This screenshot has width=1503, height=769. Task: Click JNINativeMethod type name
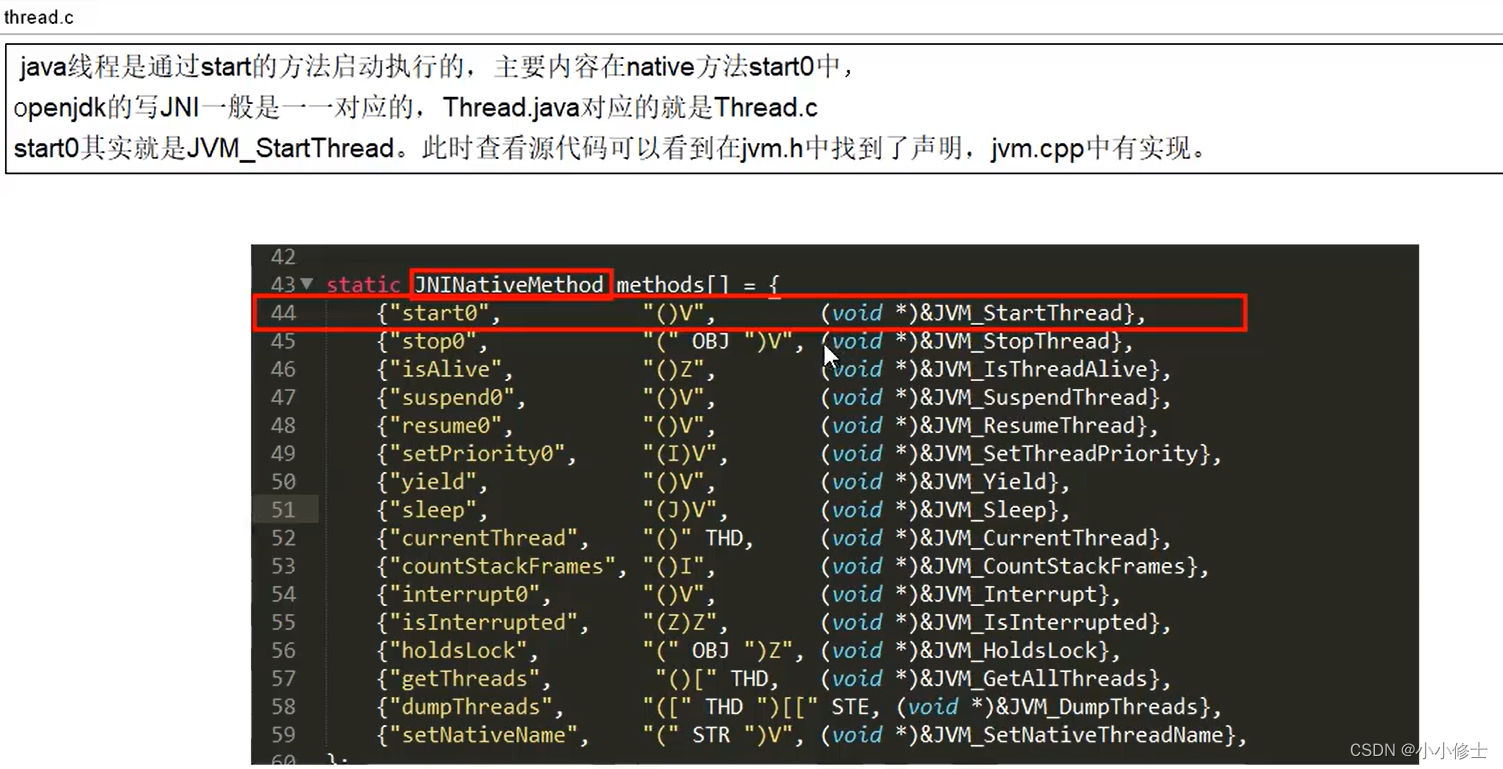(510, 284)
